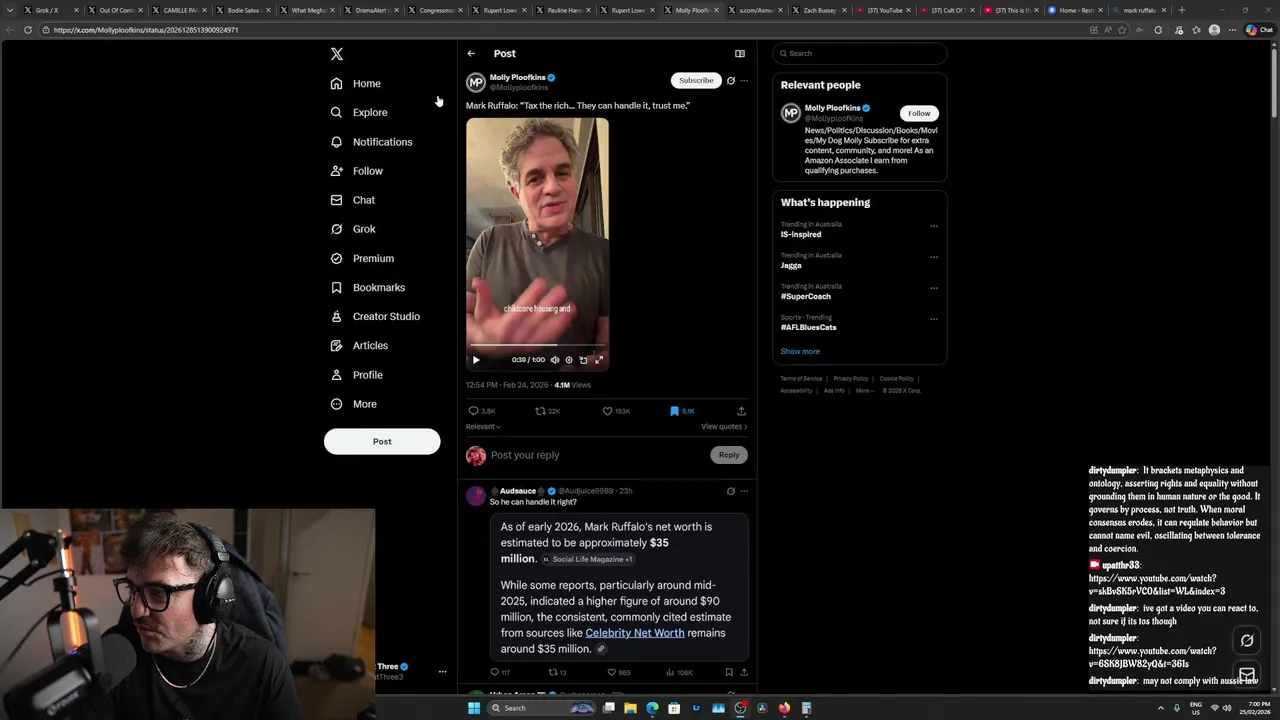The image size is (1280, 720).
Task: Open reader view icon in Post header
Action: coord(740,54)
